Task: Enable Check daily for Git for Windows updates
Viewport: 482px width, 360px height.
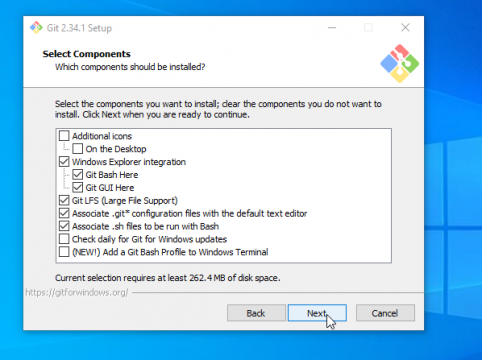Action: coord(64,239)
